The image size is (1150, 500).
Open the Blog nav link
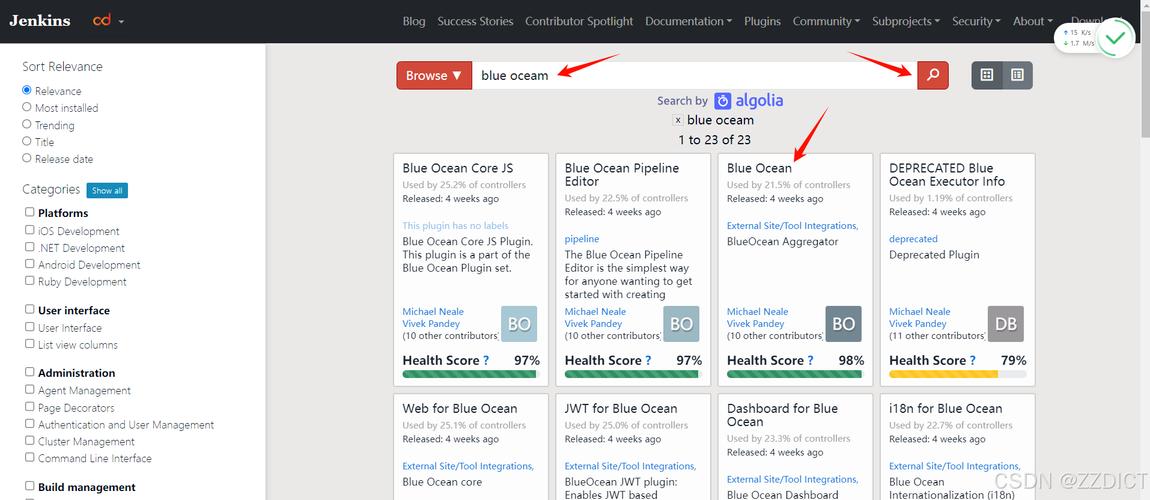click(x=414, y=21)
